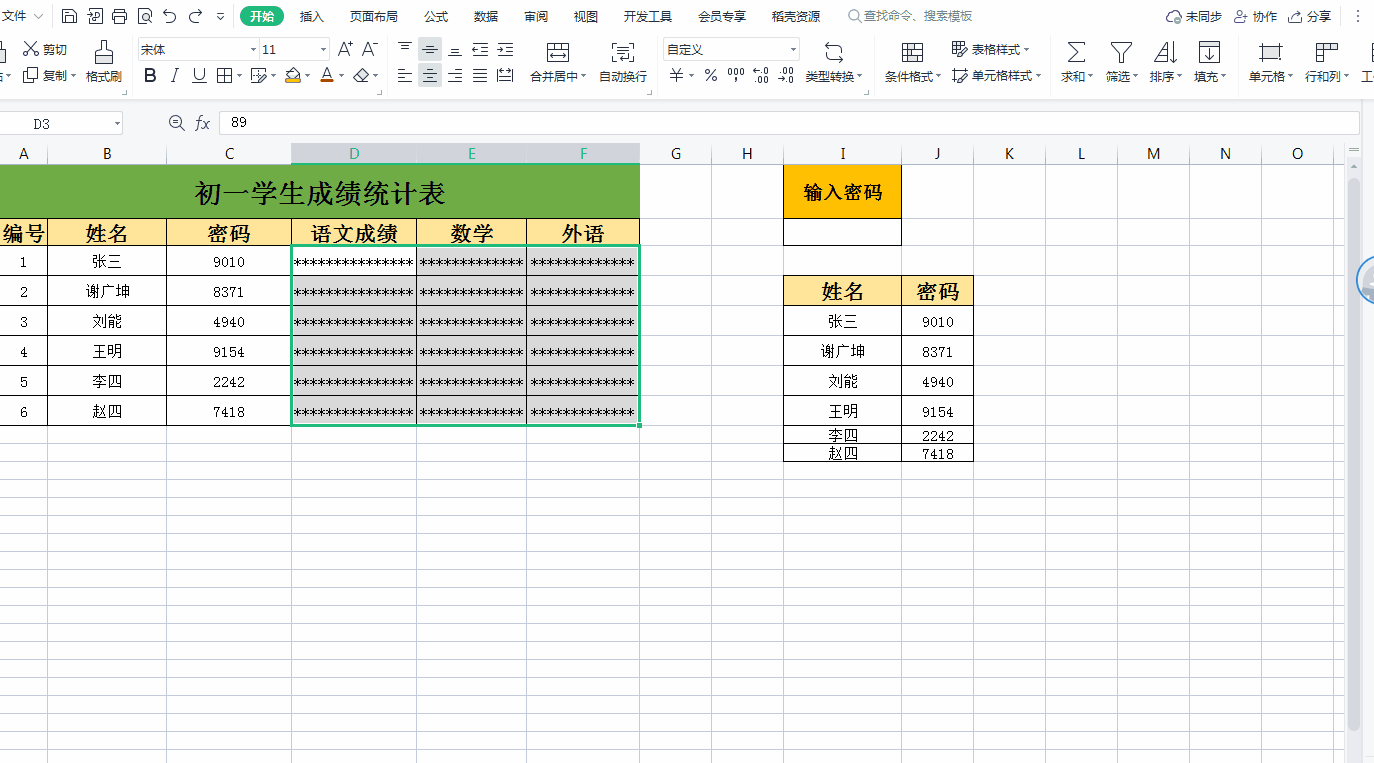Click Wrap Text (自动换行)
Viewport: 1374px width, 763px height.
coord(623,62)
